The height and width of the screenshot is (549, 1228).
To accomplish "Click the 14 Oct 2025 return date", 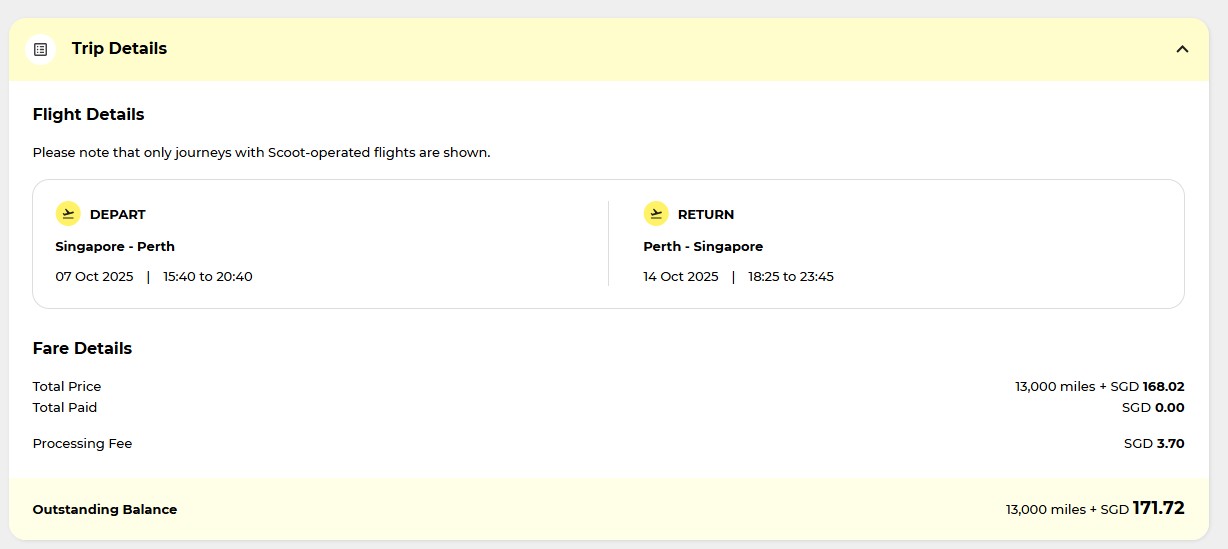I will 681,277.
